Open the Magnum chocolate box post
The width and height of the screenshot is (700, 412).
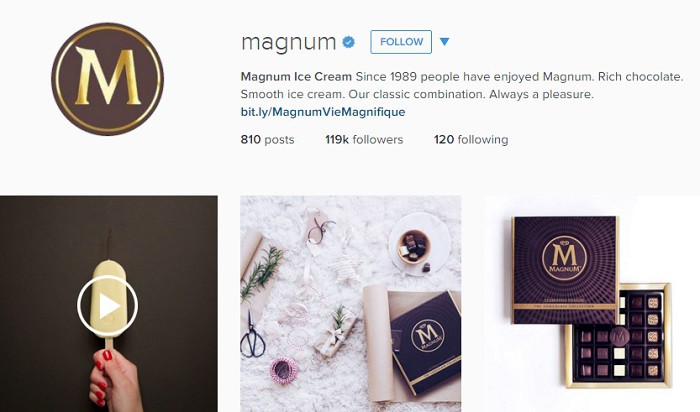point(592,304)
